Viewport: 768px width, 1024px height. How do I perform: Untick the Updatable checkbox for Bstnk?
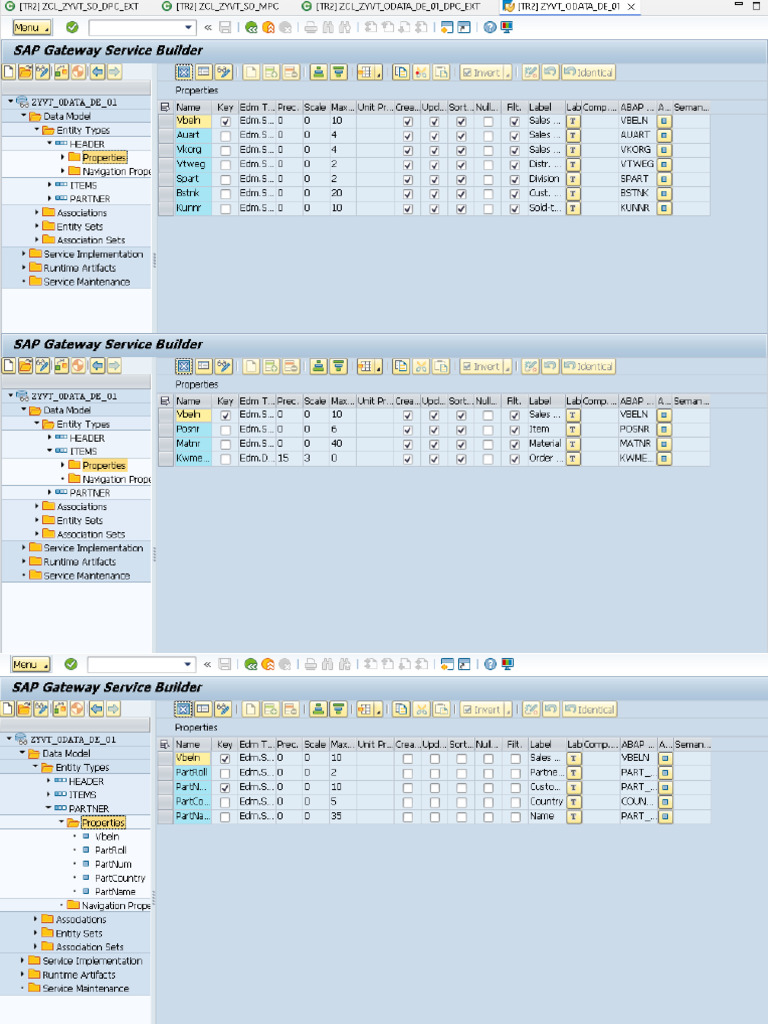[x=434, y=194]
